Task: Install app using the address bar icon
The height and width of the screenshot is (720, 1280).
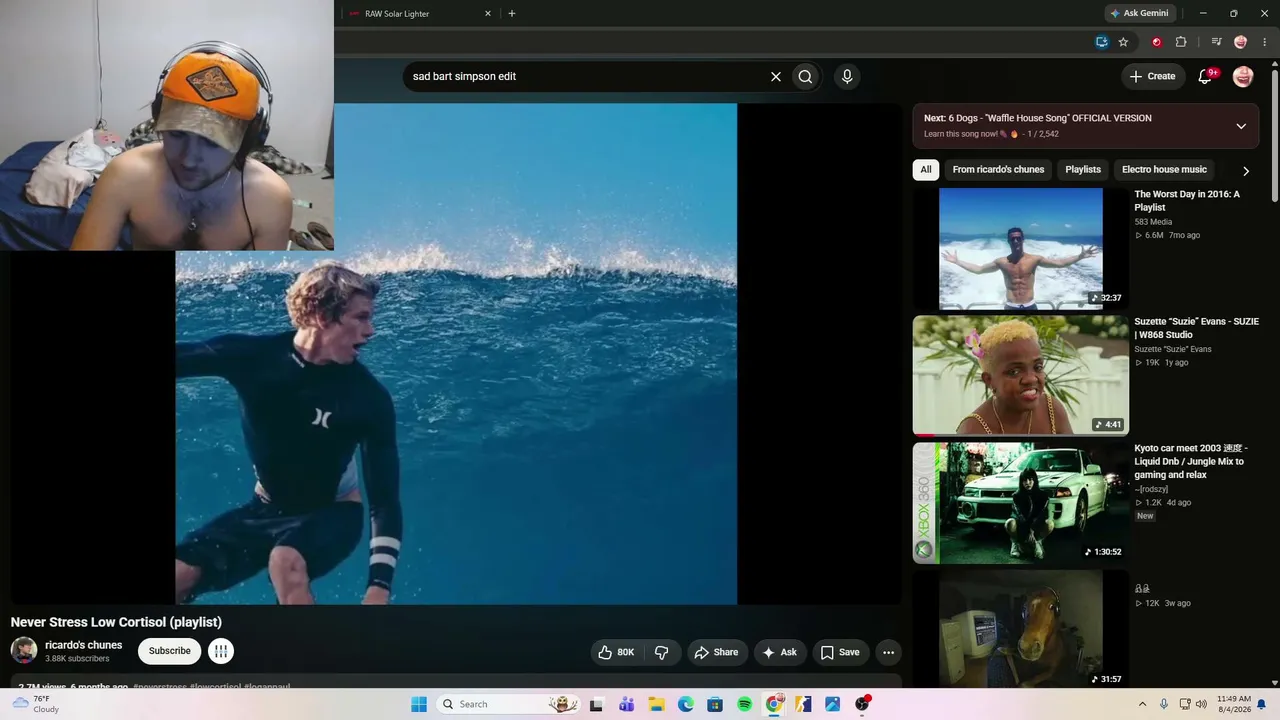Action: tap(1101, 42)
